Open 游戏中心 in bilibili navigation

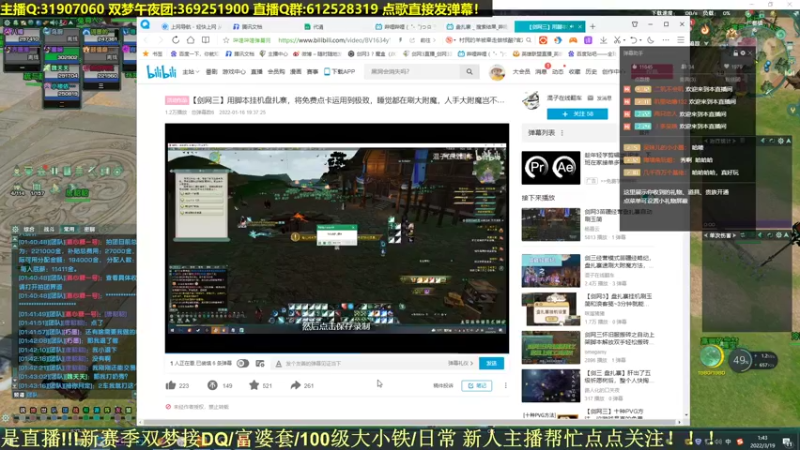coord(234,72)
